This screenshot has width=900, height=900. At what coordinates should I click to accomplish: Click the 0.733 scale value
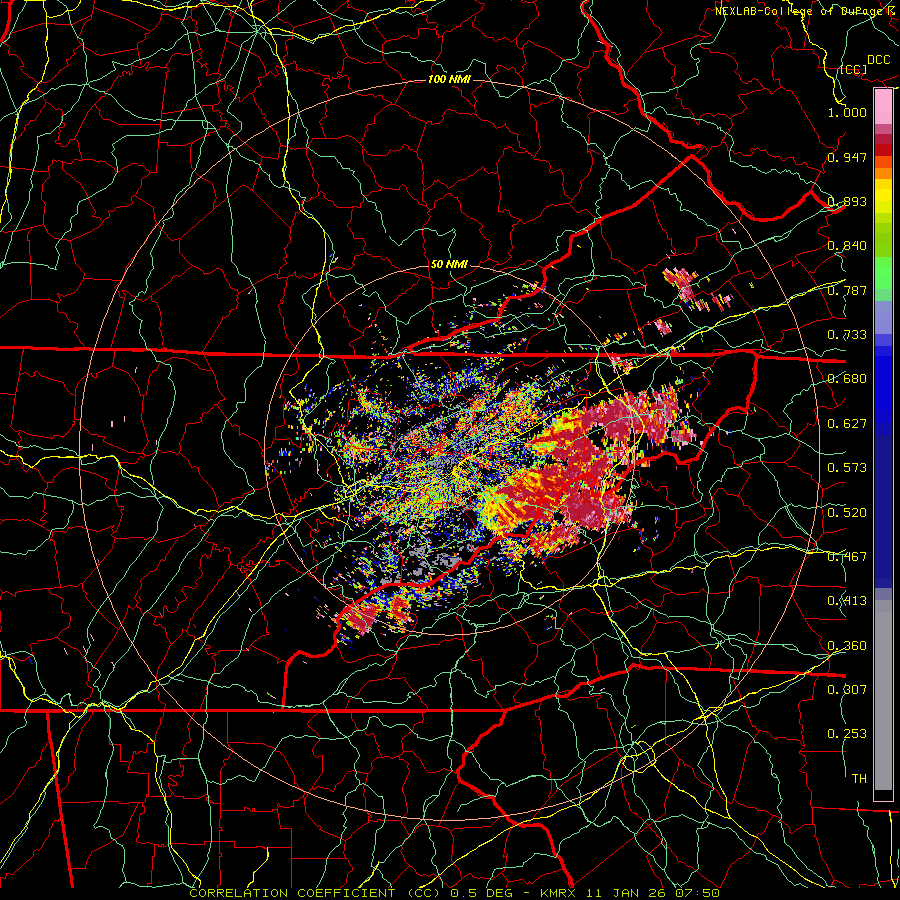847,335
